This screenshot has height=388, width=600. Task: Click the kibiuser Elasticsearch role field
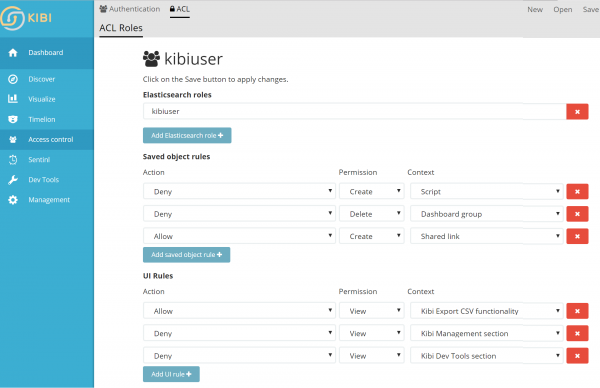355,111
